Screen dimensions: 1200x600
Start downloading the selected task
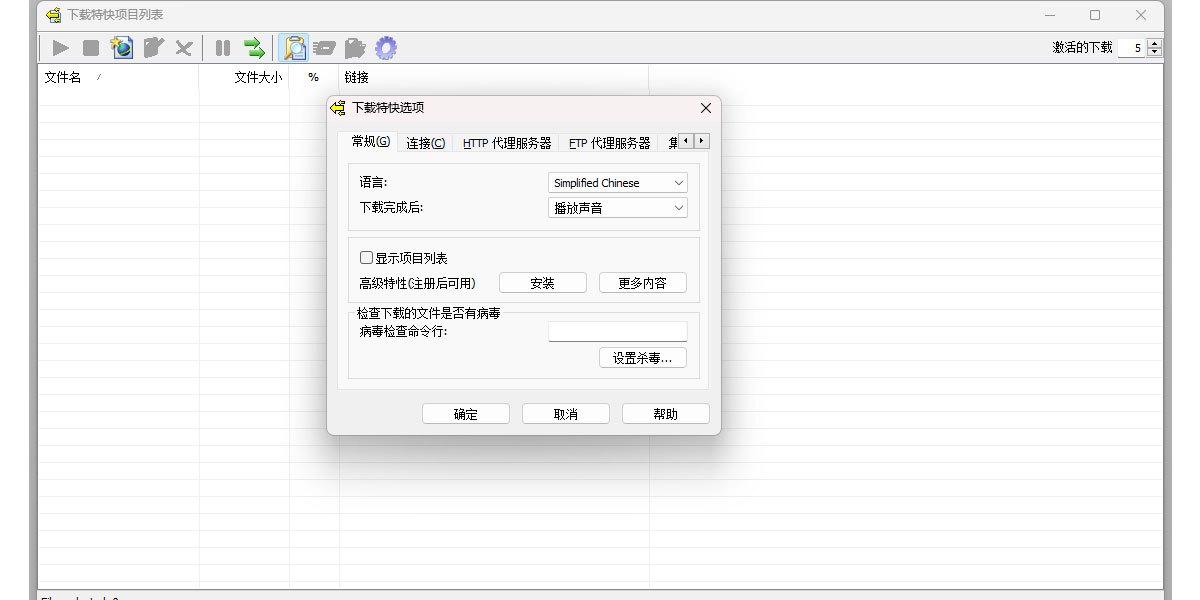[60, 47]
